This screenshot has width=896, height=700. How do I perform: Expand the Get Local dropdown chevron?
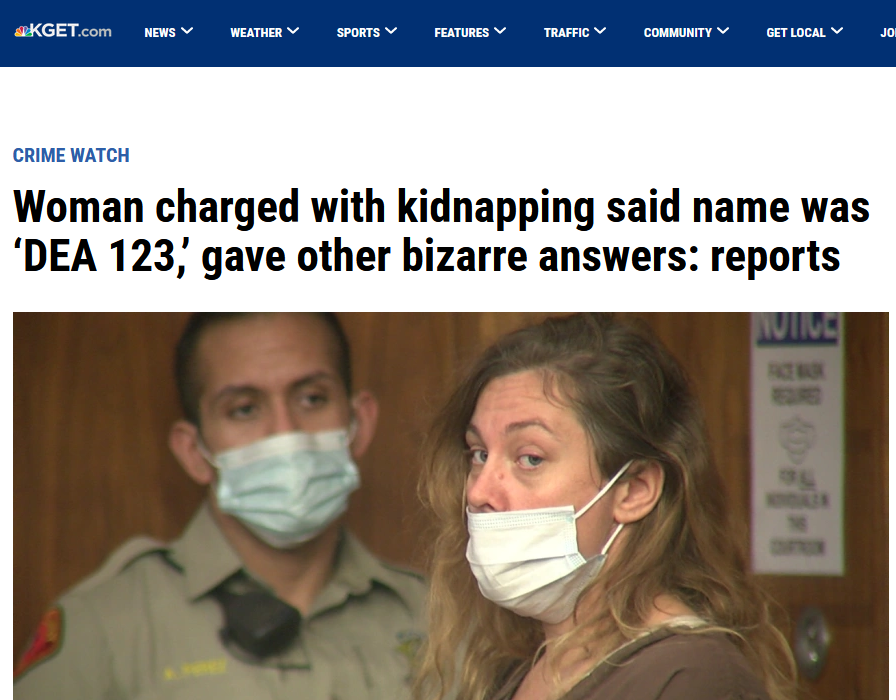[837, 31]
